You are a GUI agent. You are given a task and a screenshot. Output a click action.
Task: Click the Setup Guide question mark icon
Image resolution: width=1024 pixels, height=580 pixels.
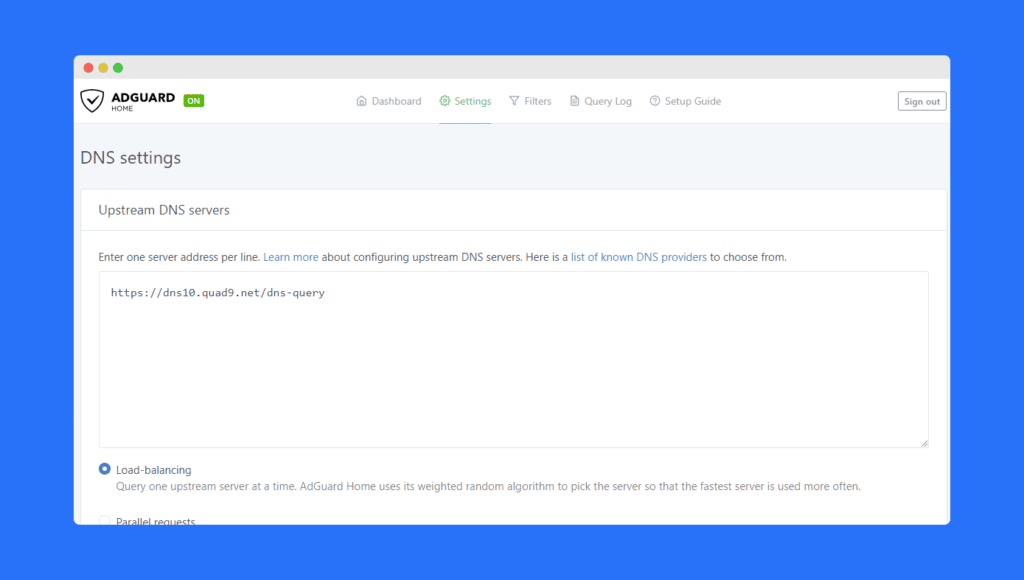pos(655,101)
